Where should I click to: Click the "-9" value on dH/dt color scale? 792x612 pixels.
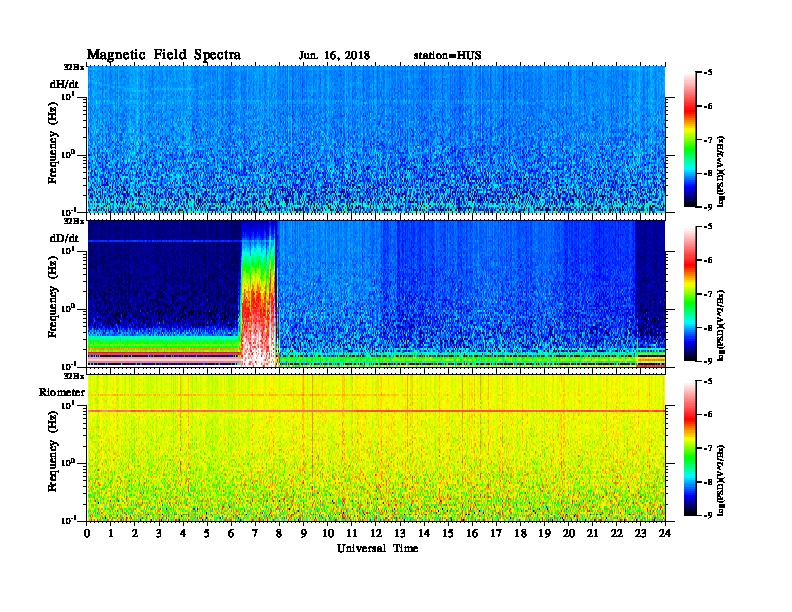point(708,207)
